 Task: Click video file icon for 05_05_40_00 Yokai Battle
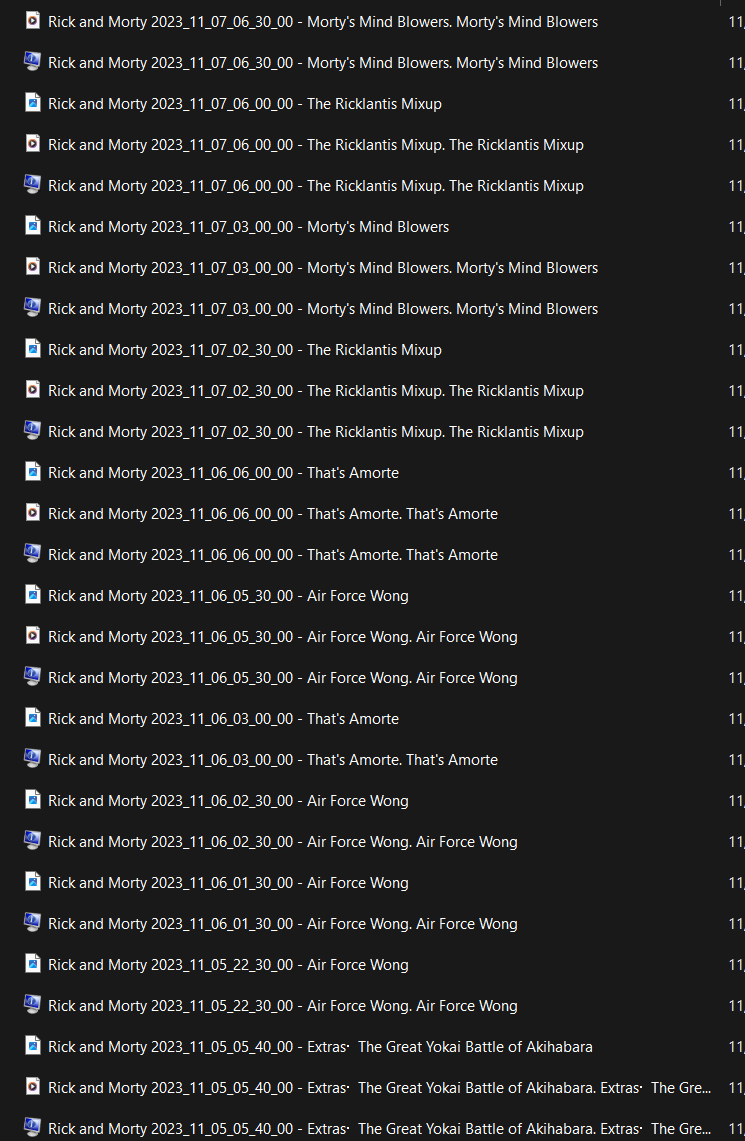click(32, 1087)
